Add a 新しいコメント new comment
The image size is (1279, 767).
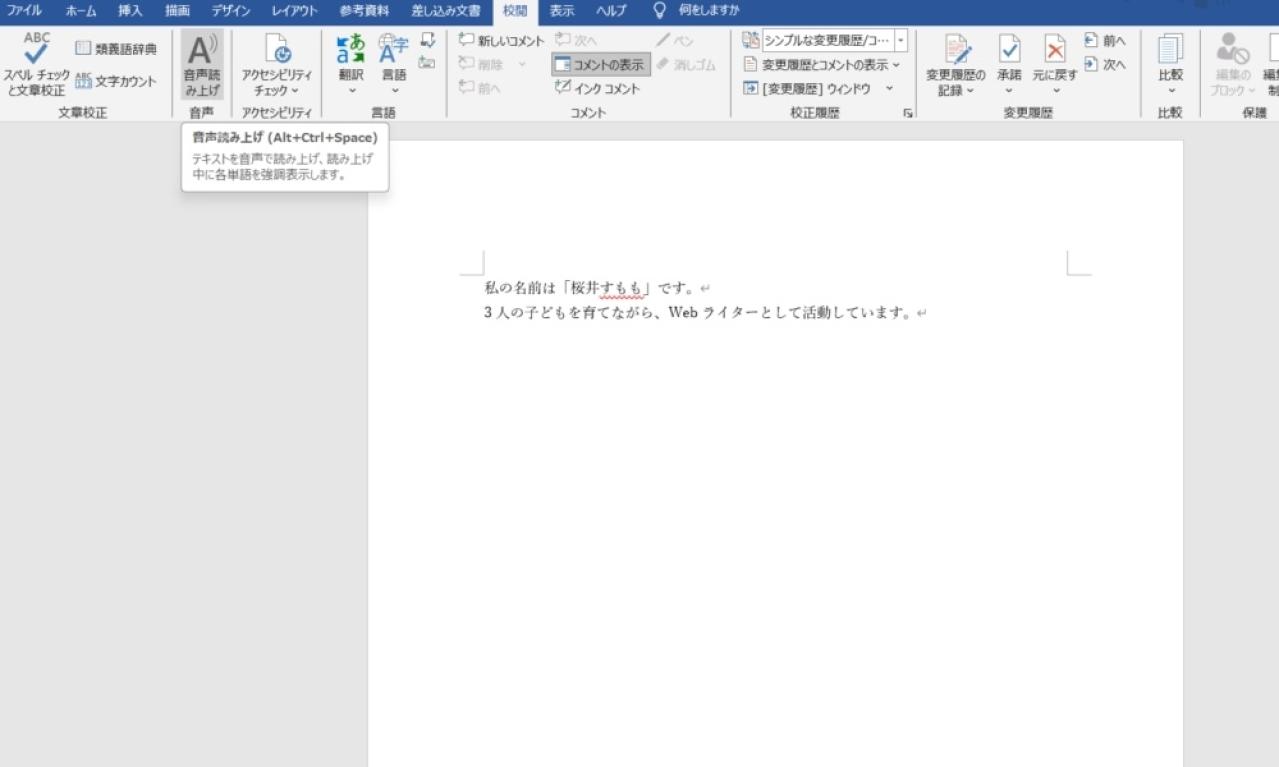[501, 41]
